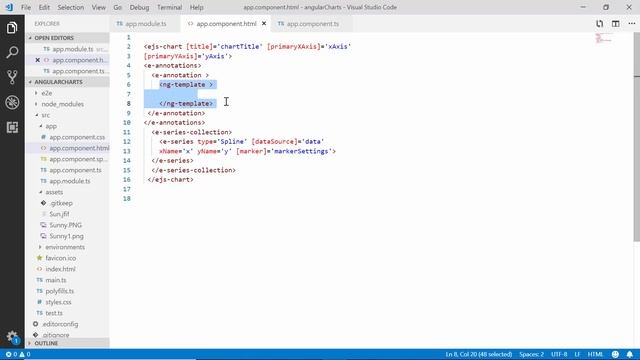This screenshot has height=360, width=640.
Task: Click the line and column indicator
Action: tap(478, 354)
